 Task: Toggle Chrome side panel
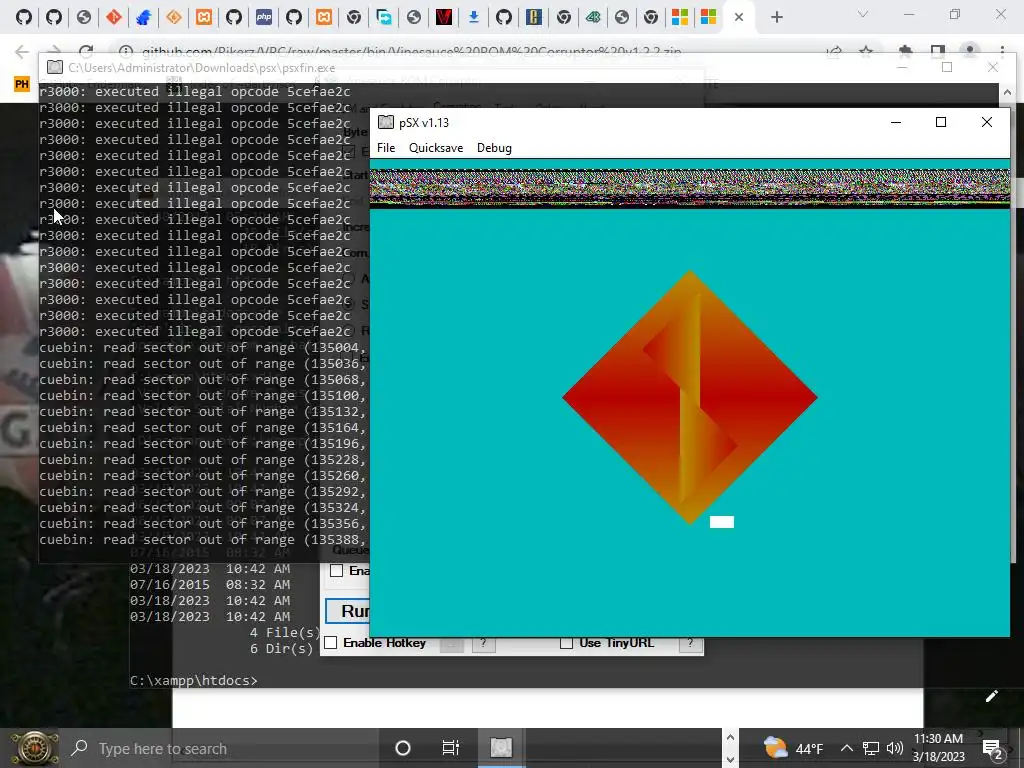point(938,52)
